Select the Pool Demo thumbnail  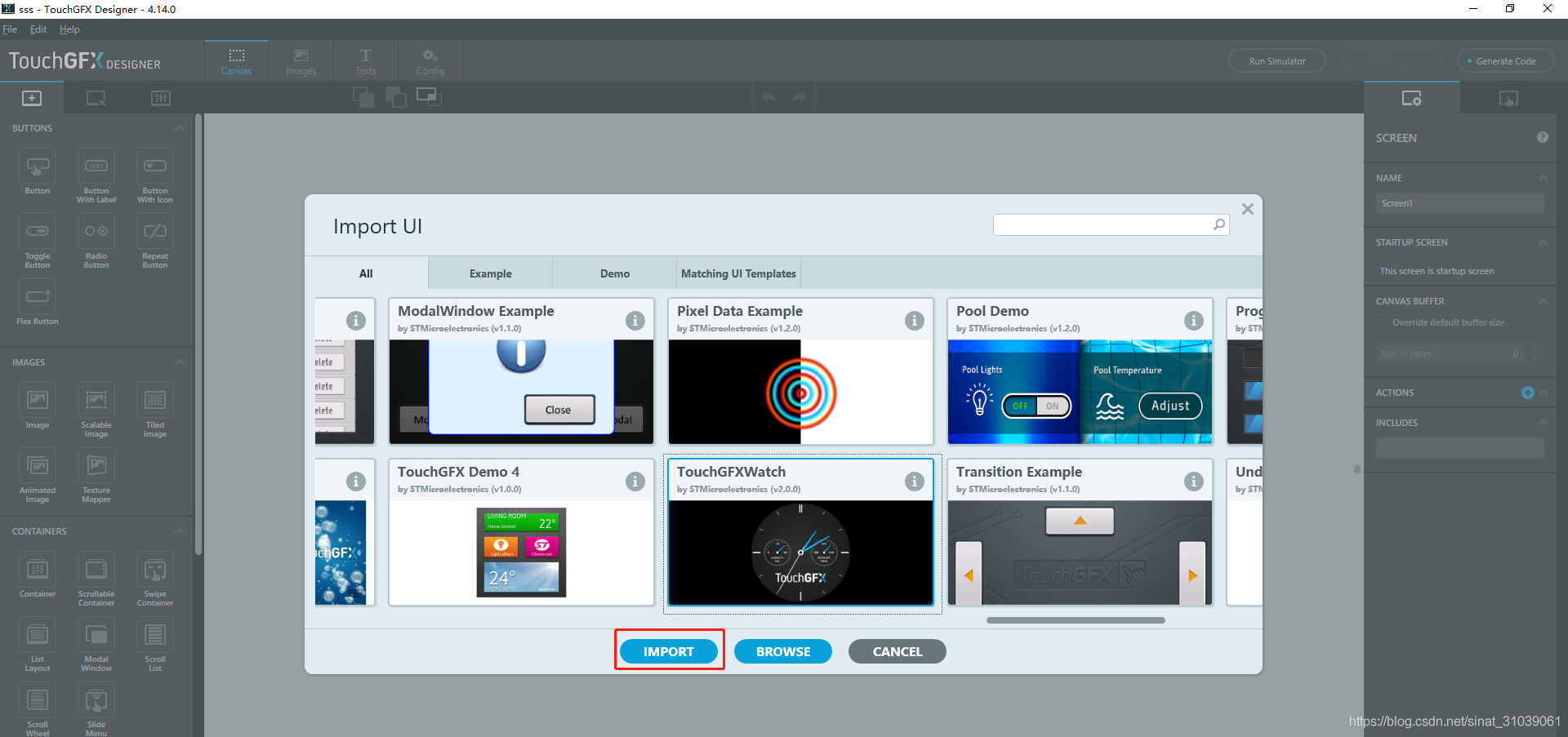coord(1080,392)
